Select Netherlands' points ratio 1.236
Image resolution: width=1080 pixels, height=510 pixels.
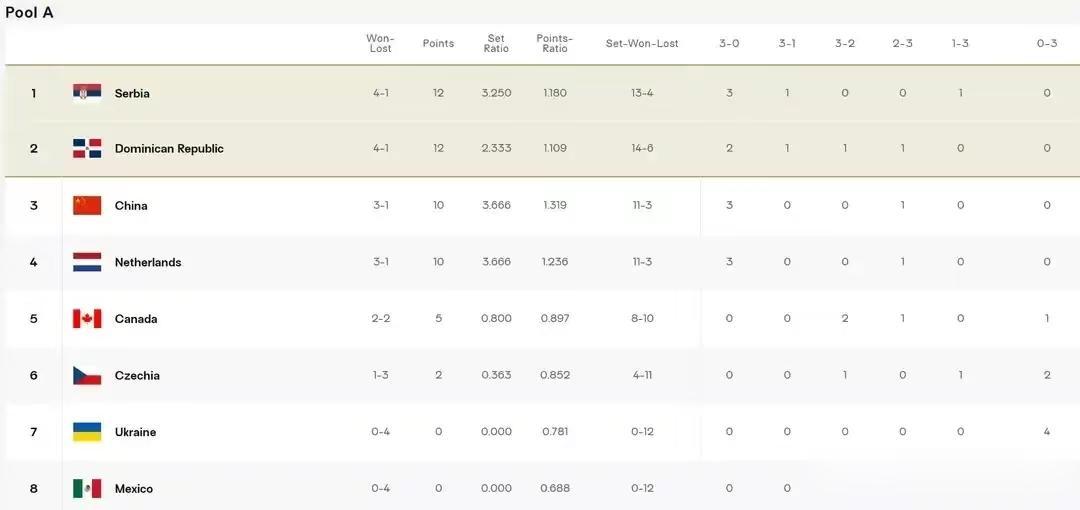[x=554, y=262]
